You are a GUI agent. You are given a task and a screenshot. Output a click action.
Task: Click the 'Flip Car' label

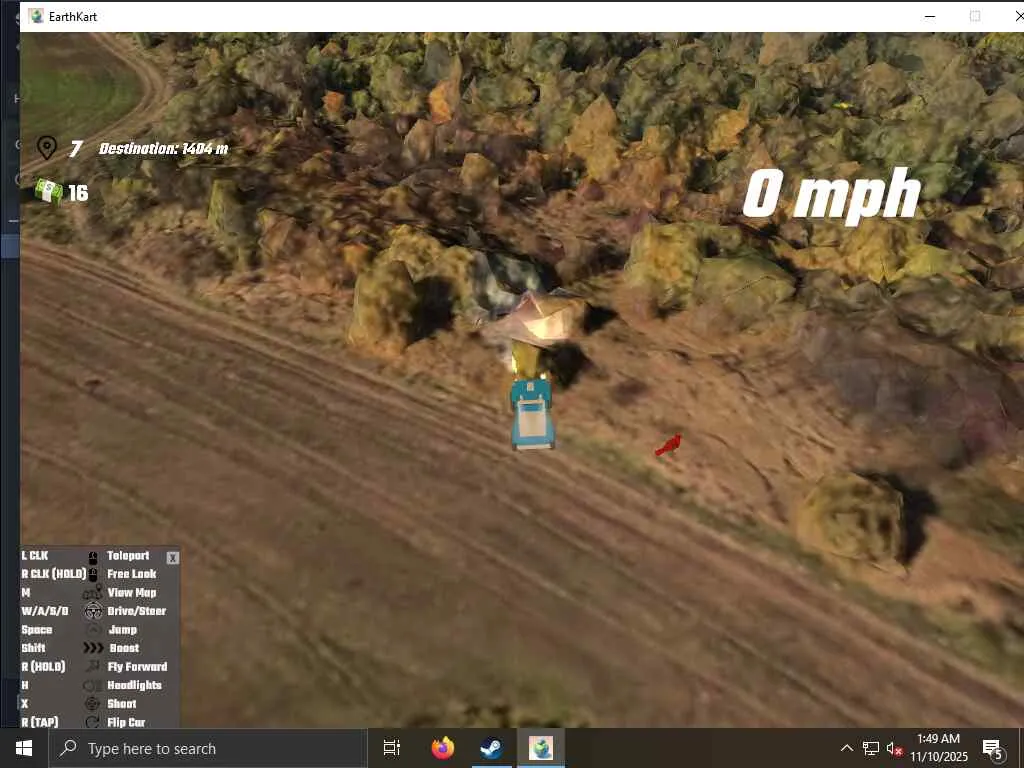[126, 722]
